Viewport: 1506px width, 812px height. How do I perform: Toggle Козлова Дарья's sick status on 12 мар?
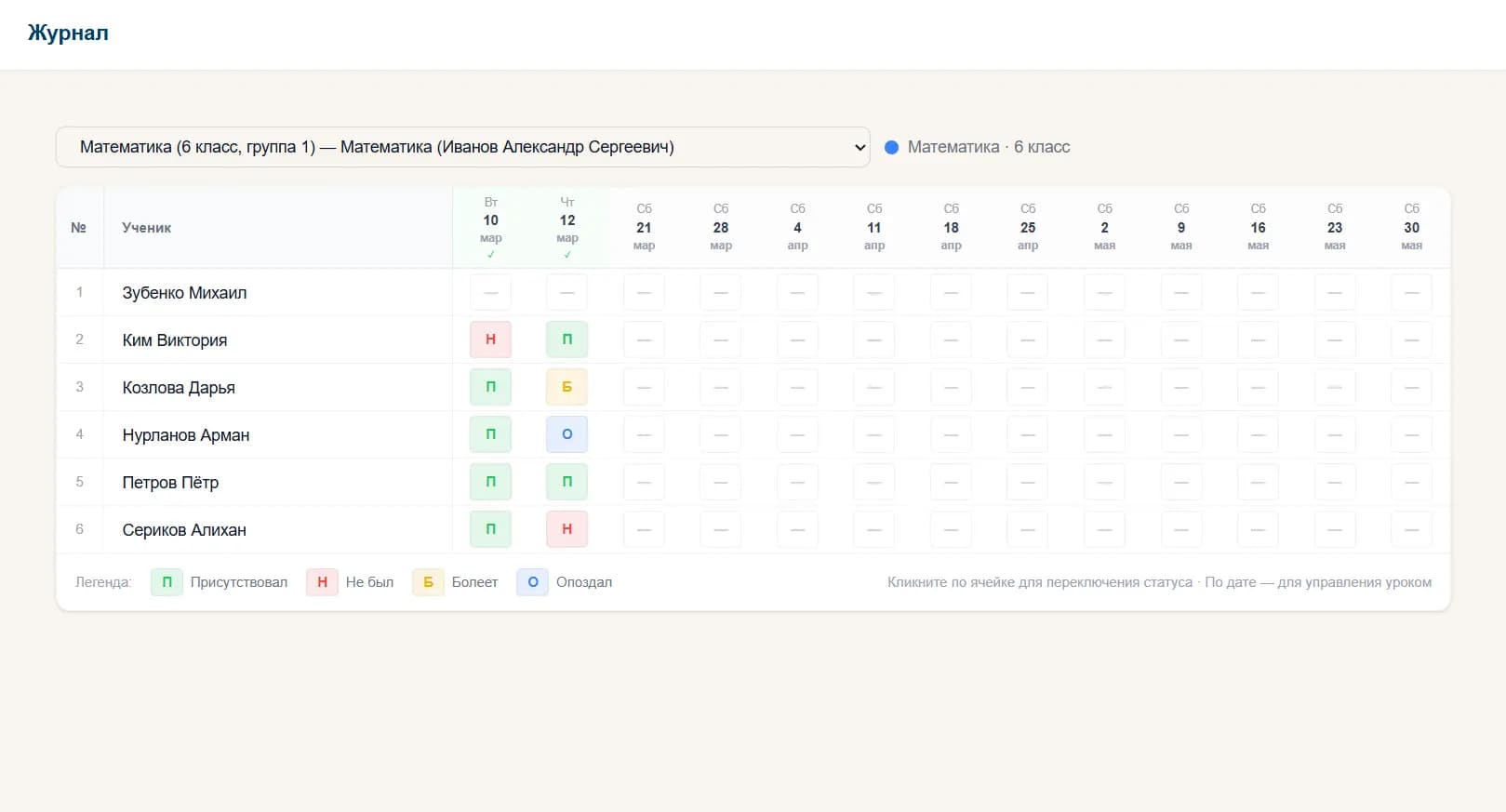click(566, 387)
